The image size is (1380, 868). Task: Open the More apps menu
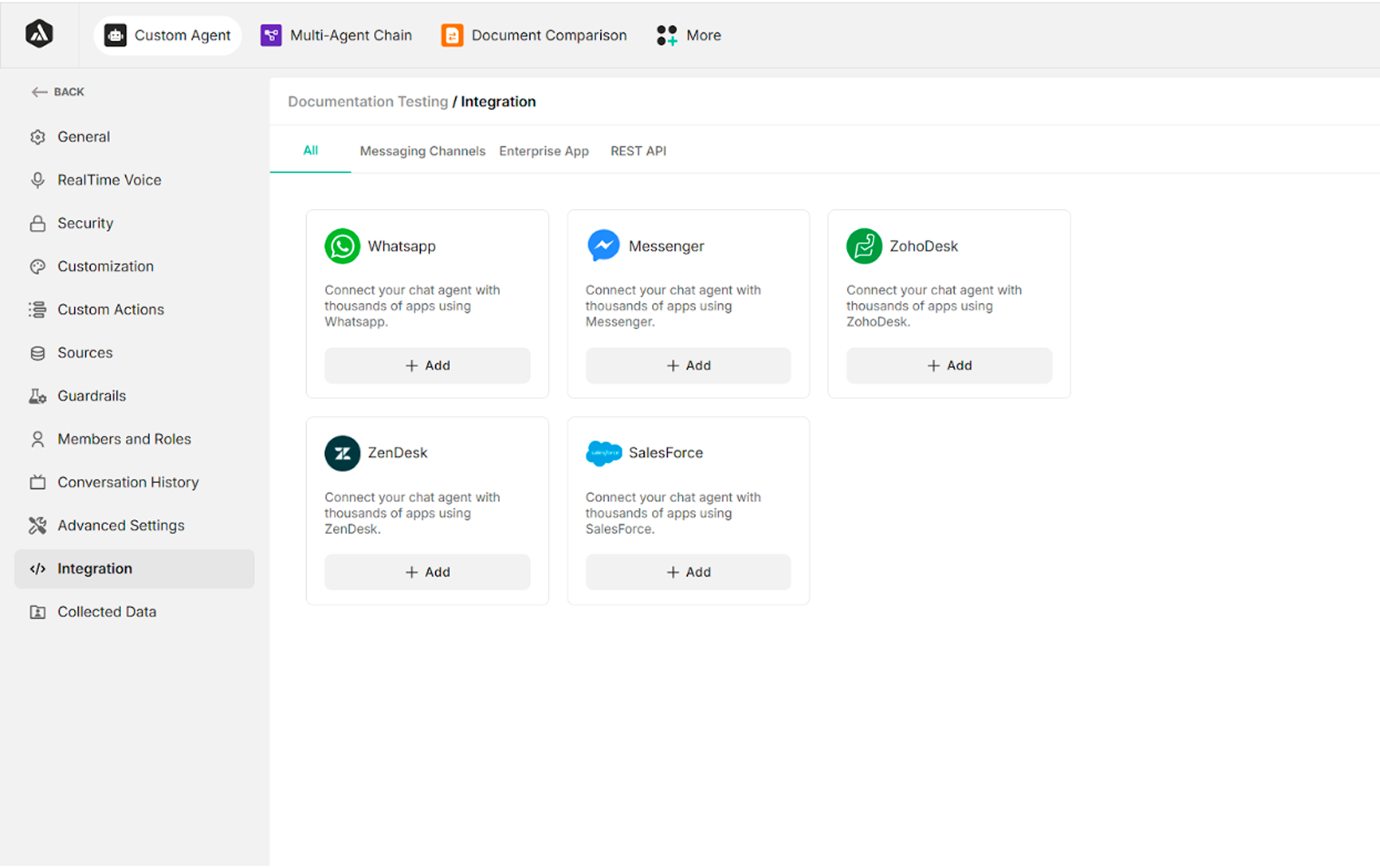(x=689, y=35)
